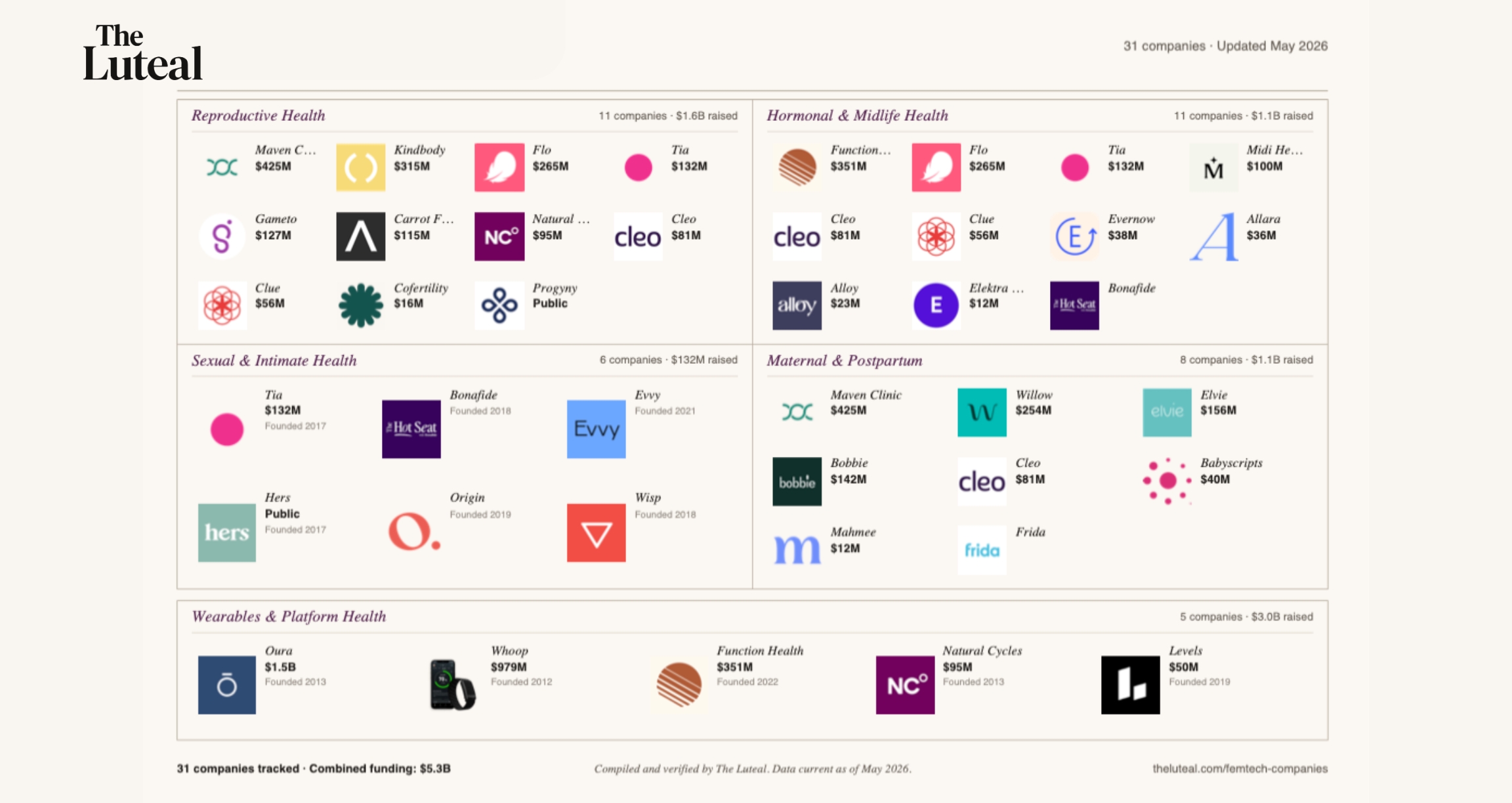The height and width of the screenshot is (803, 1512).
Task: Click the 'Compiled and verified by The Luteal' note
Action: (753, 768)
